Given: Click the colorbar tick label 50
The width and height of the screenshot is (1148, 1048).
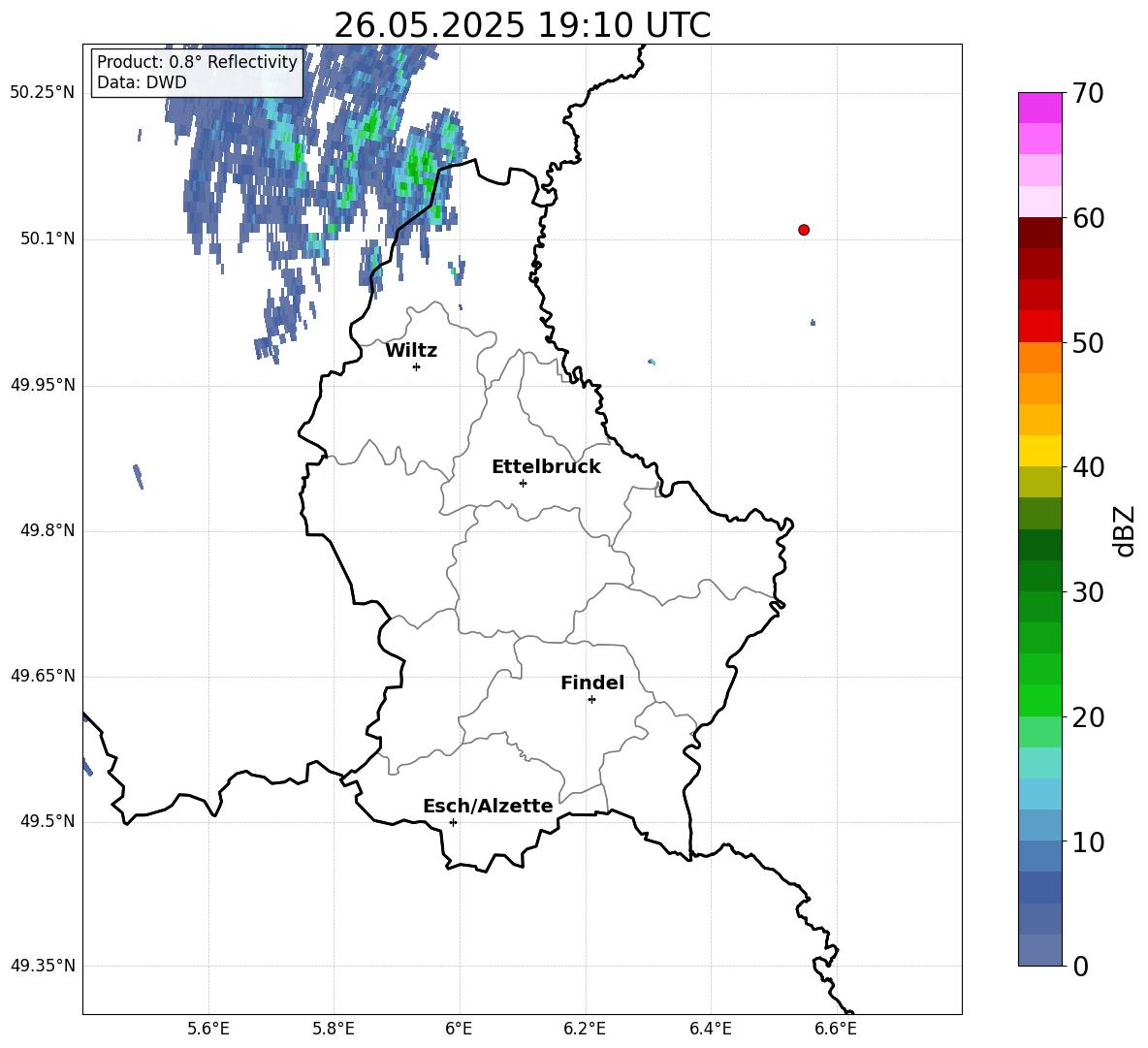Looking at the screenshot, I should 1088,342.
